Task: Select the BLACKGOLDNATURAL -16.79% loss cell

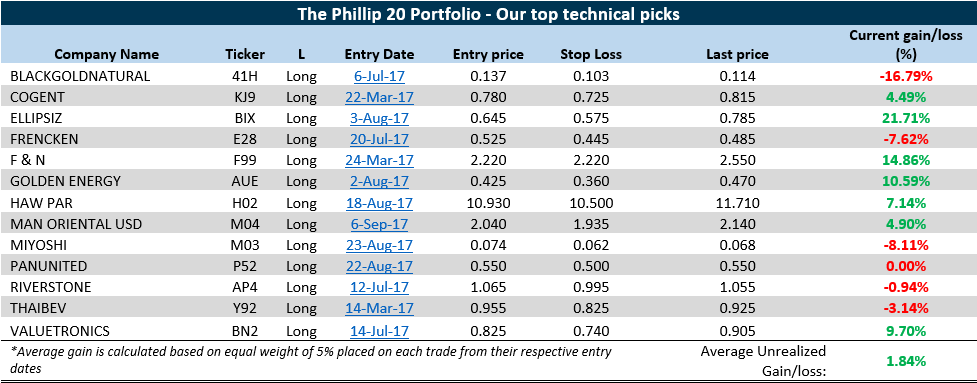Action: pos(903,77)
